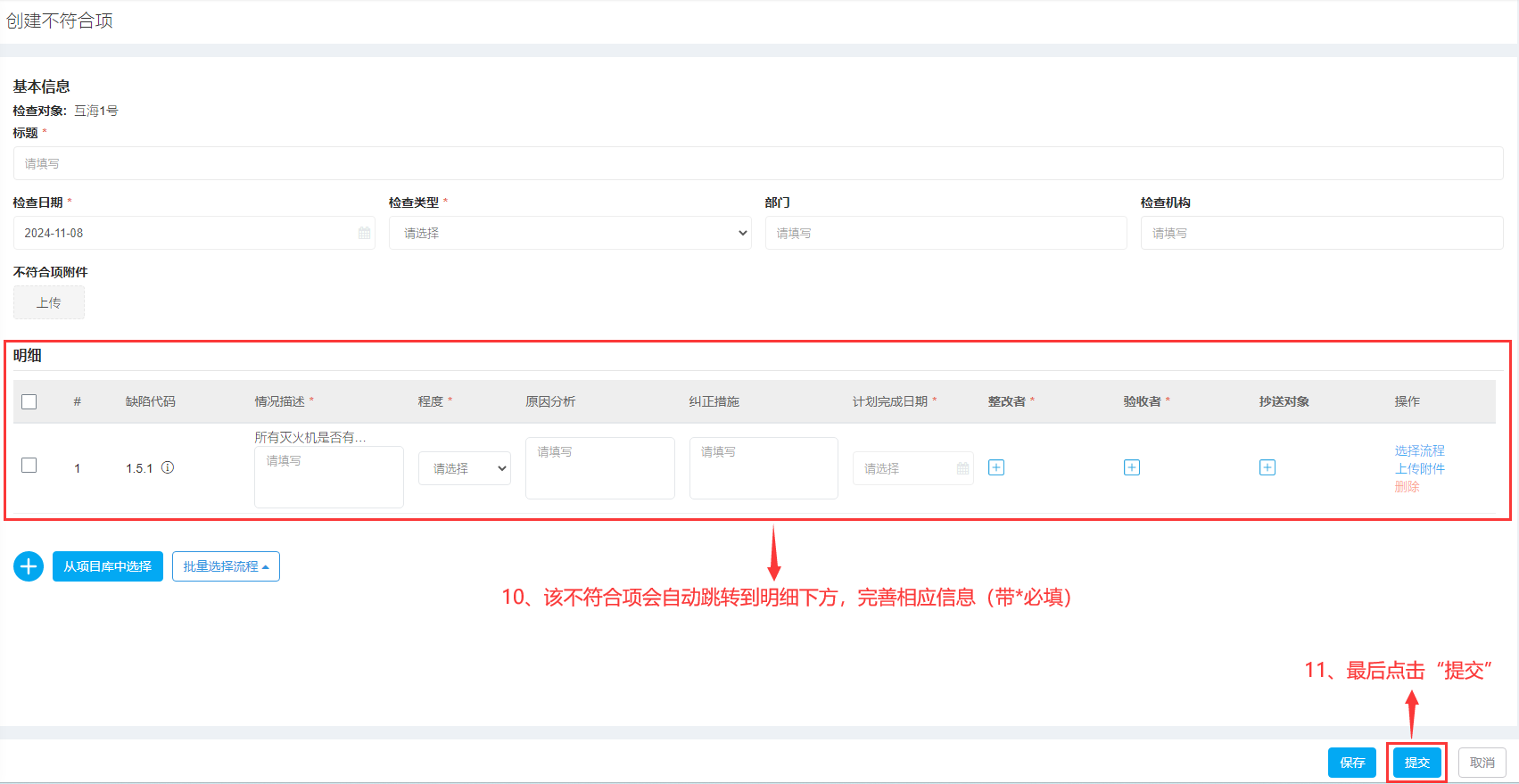1519x784 pixels.
Task: Add a recipient under 抄送对象 column
Action: (1267, 467)
